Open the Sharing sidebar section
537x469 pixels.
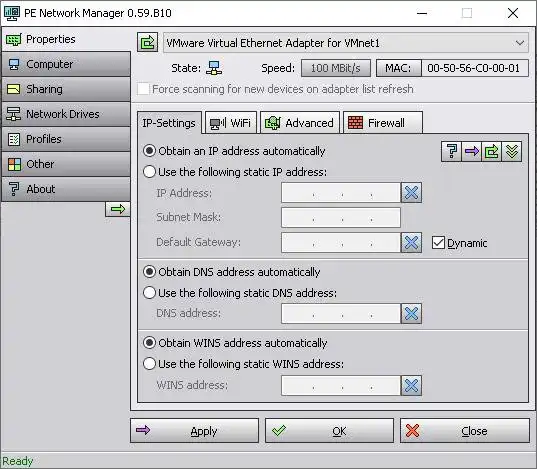pyautogui.click(x=66, y=89)
